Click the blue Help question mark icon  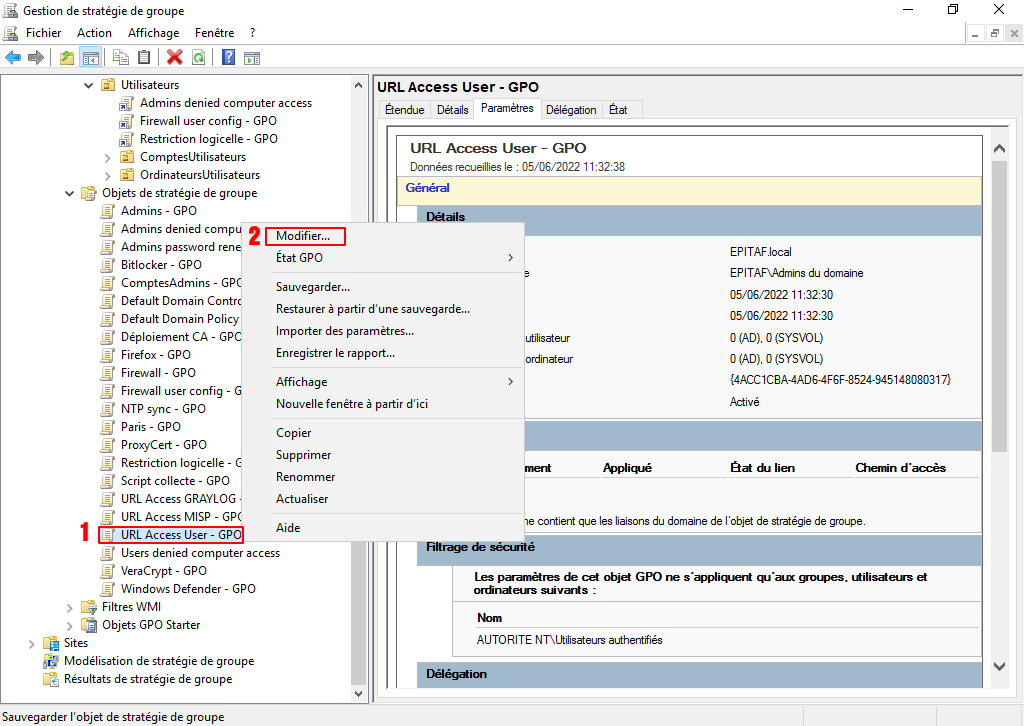tap(228, 58)
